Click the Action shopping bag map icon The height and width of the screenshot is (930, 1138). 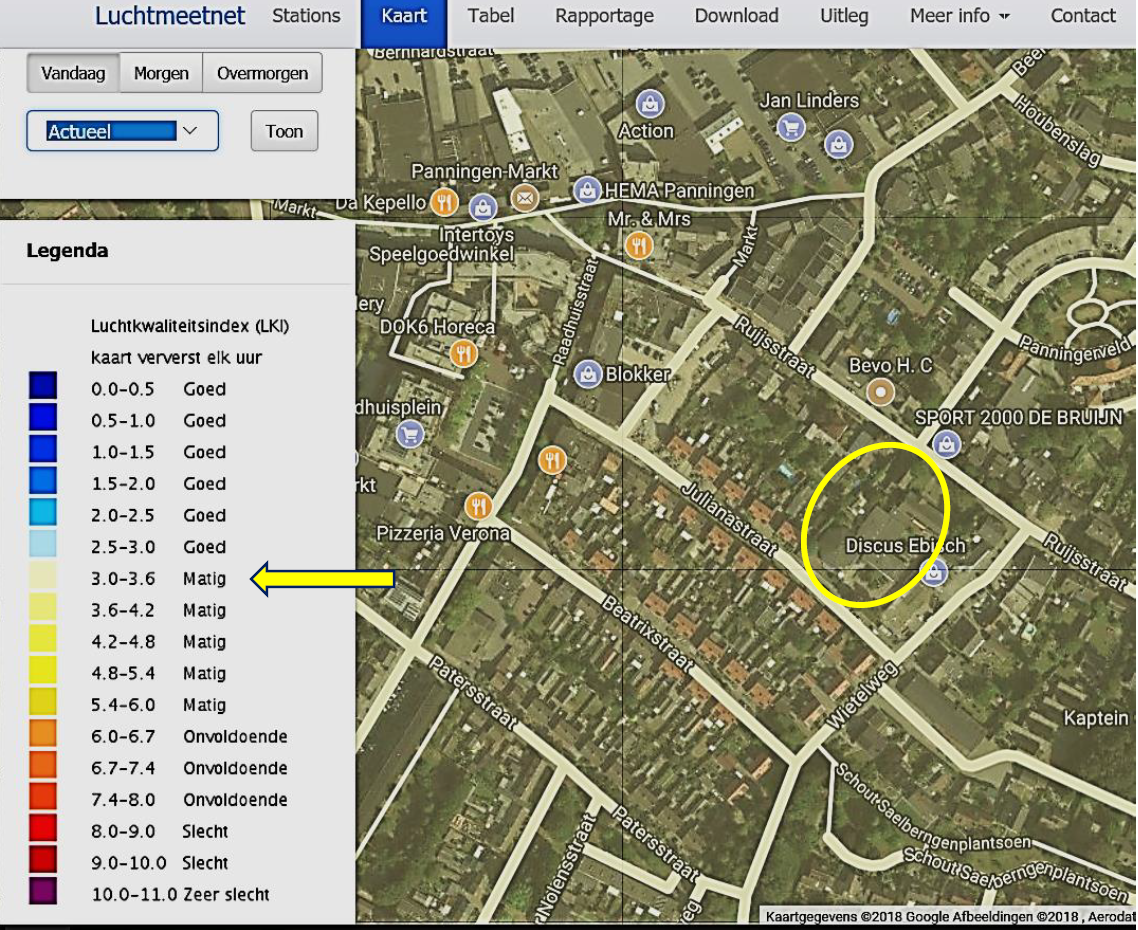point(650,104)
